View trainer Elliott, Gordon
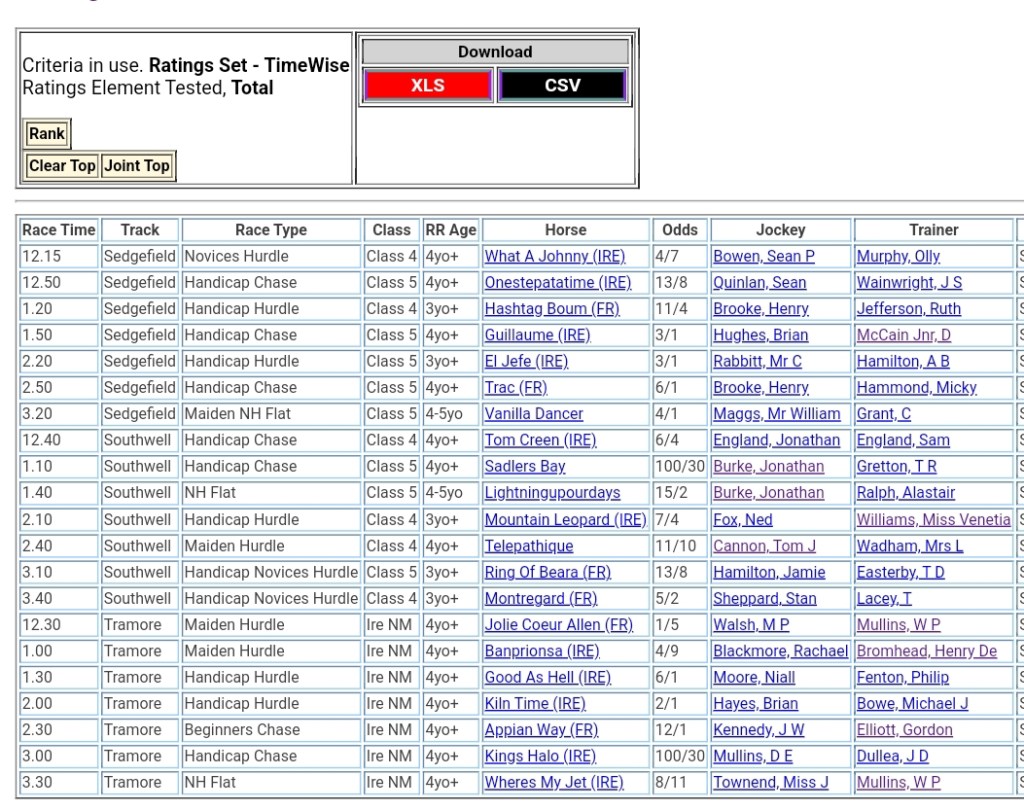 tap(904, 730)
